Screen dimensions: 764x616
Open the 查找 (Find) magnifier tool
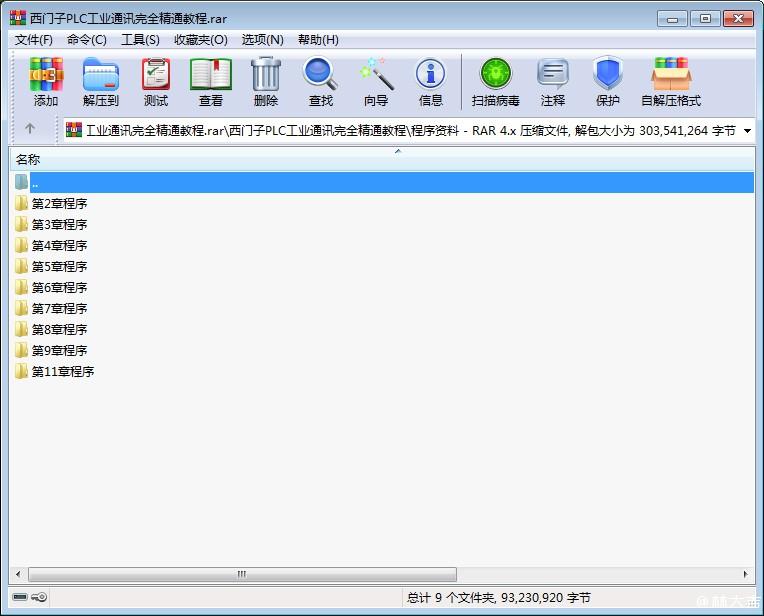point(321,82)
